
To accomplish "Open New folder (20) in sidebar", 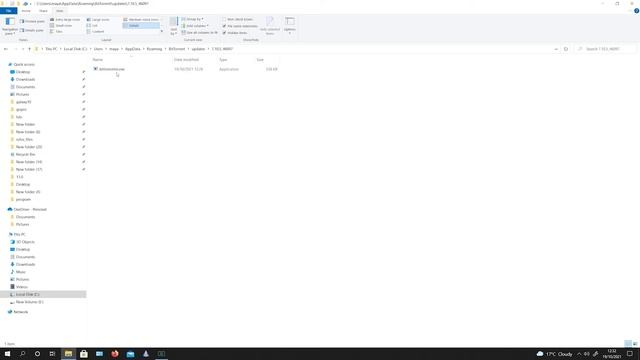I will (29, 147).
